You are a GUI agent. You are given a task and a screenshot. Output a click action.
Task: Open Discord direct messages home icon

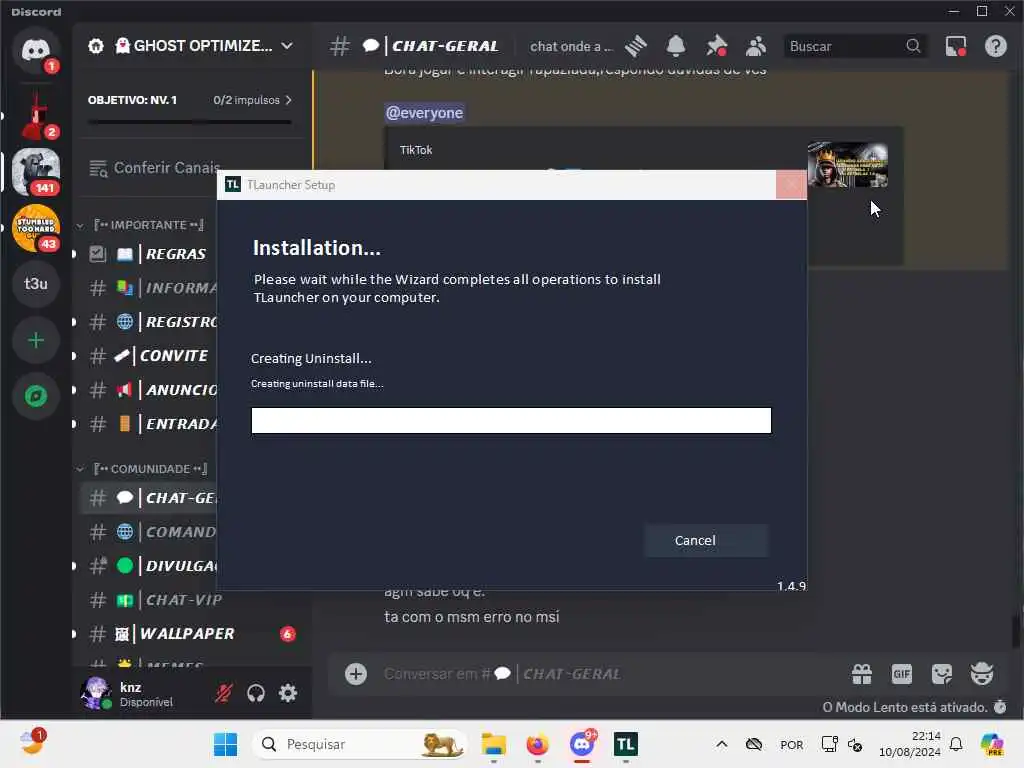coord(36,51)
